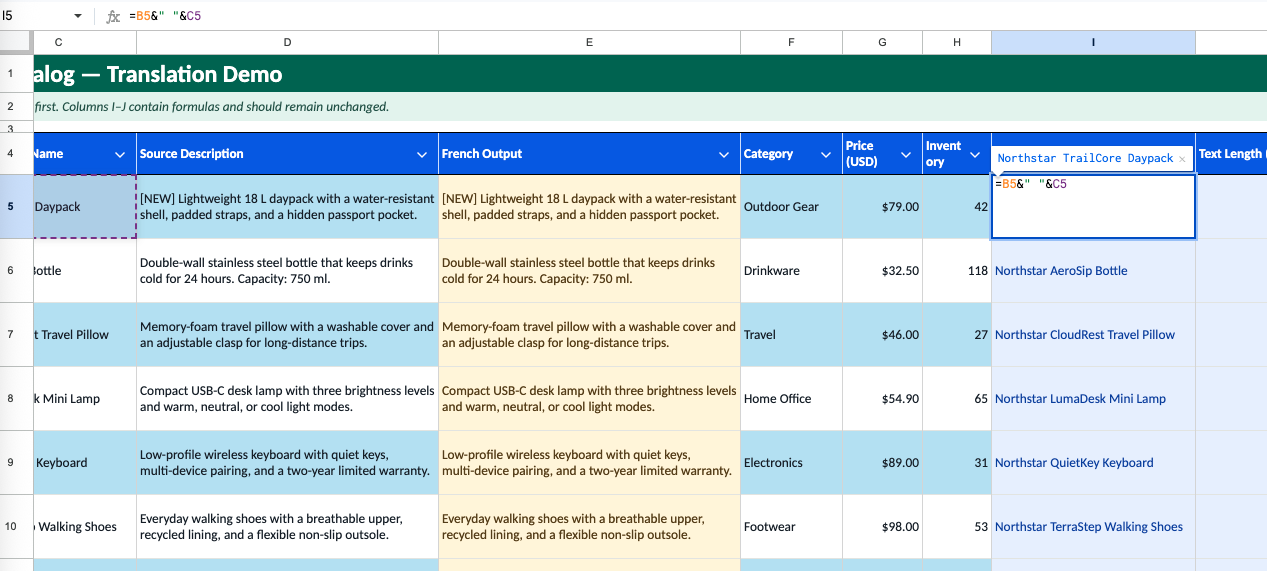The height and width of the screenshot is (571, 1267).
Task: Click the inventory cell showing 65
Action: coord(957,399)
